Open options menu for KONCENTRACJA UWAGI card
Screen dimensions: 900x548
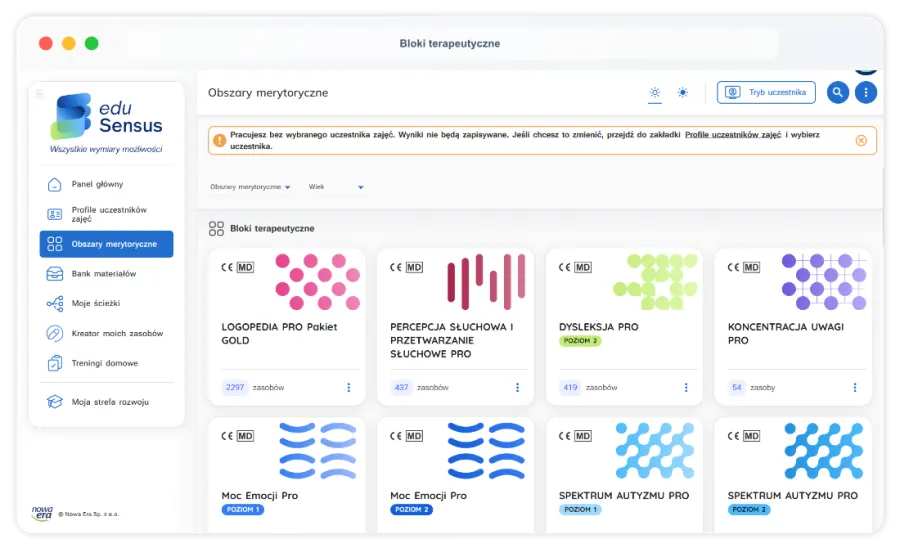click(x=855, y=387)
